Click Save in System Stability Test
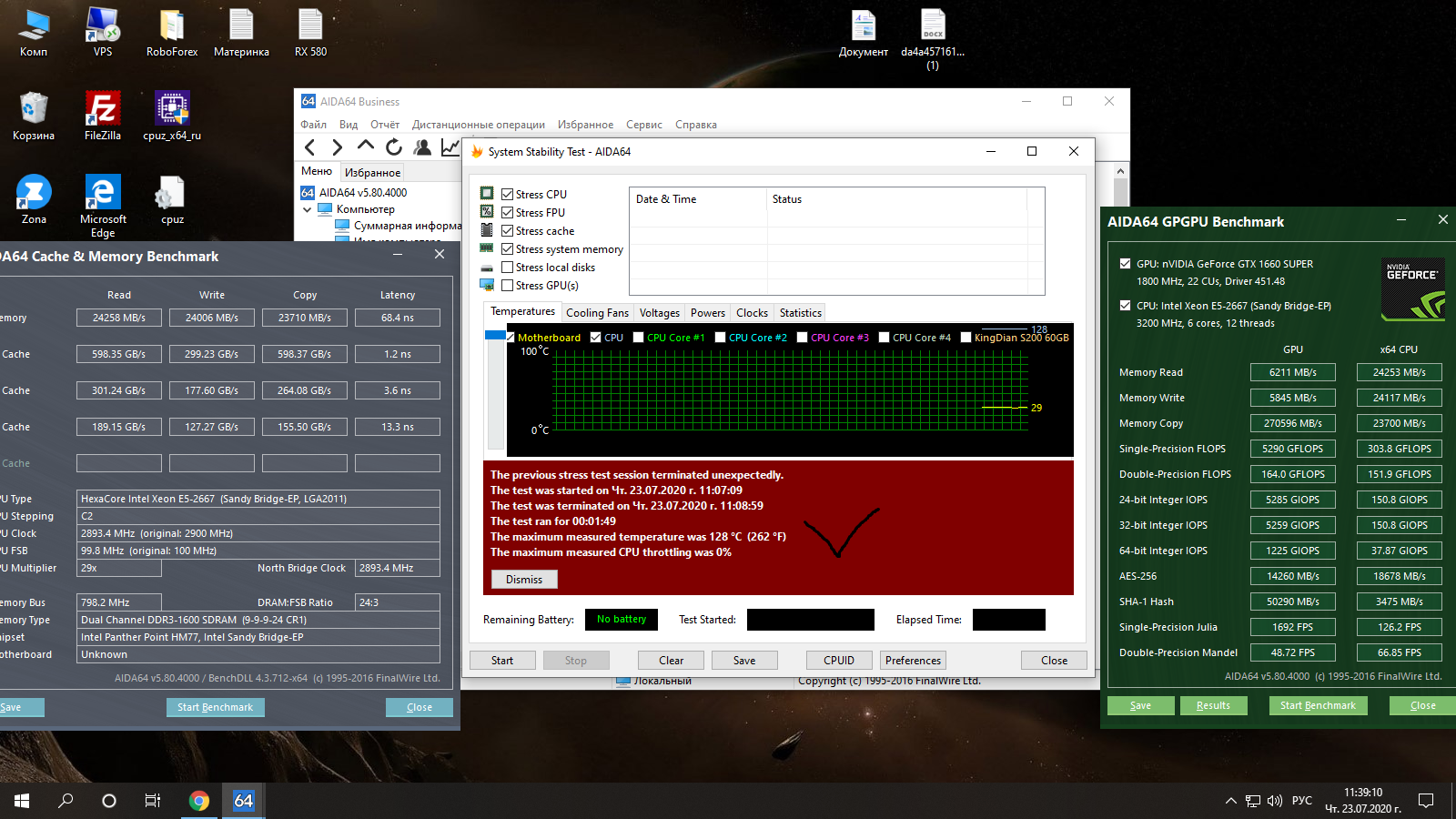The width and height of the screenshot is (1456, 819). (x=744, y=661)
